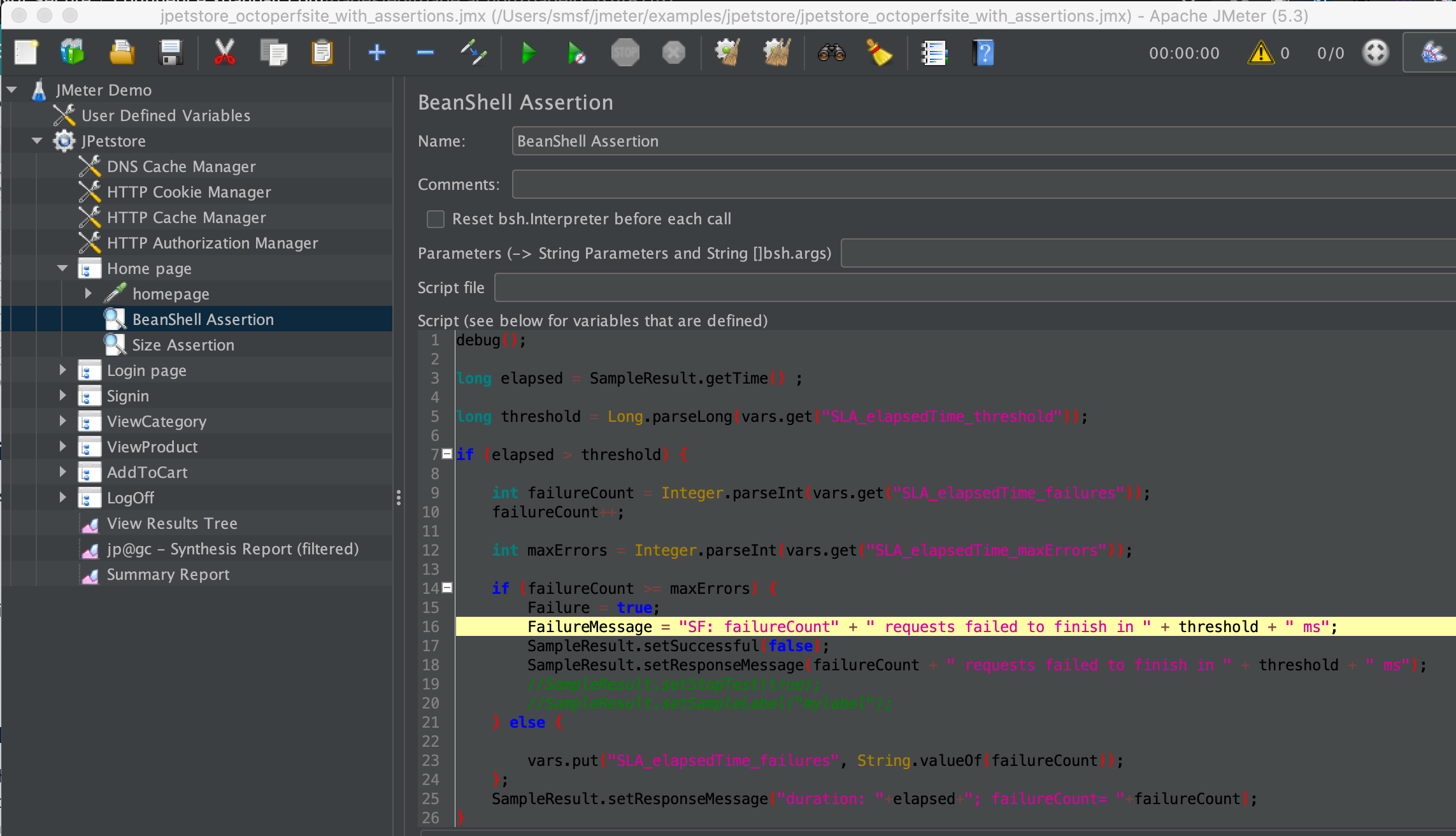The width and height of the screenshot is (1456, 836).
Task: Start test with no pauses
Action: (x=576, y=52)
